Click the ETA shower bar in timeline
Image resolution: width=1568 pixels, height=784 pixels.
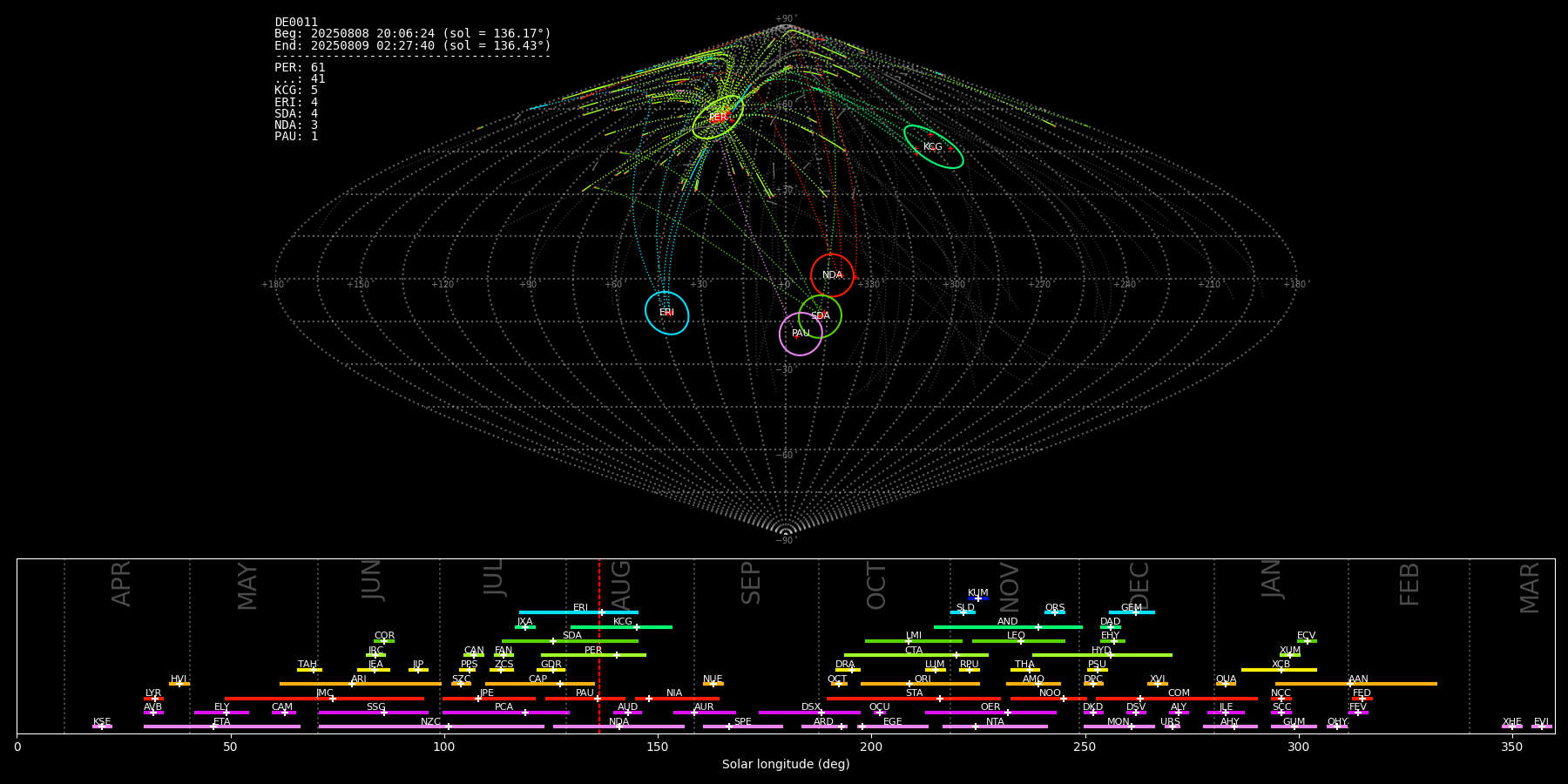pyautogui.click(x=222, y=727)
